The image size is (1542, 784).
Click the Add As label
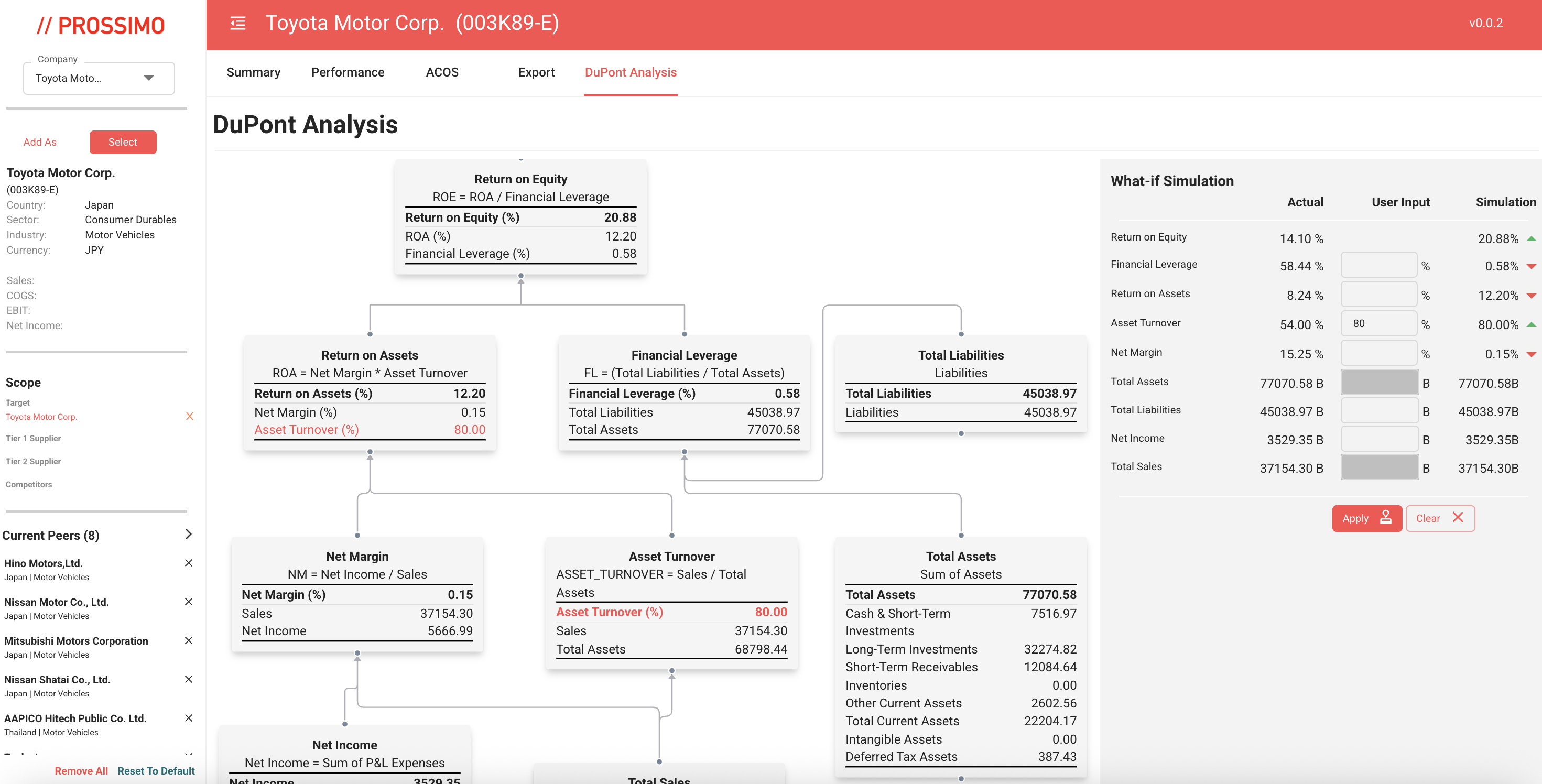[x=39, y=143]
